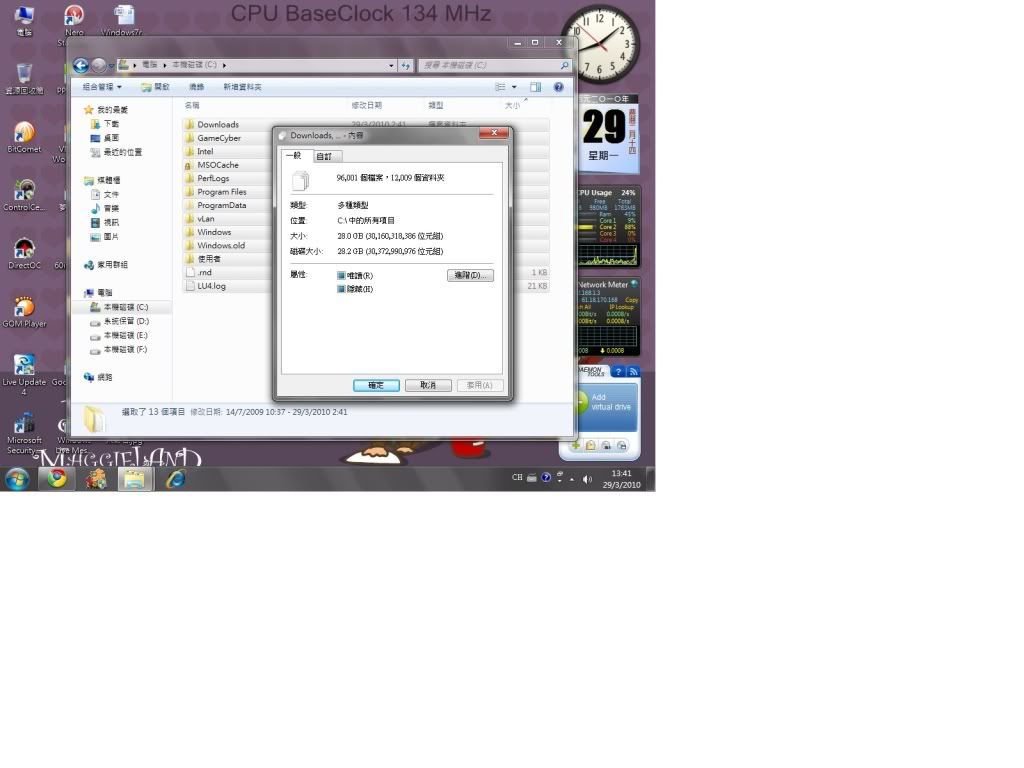Open the Explorer help question mark icon
Screen dimensions: 1024x768
pyautogui.click(x=558, y=87)
